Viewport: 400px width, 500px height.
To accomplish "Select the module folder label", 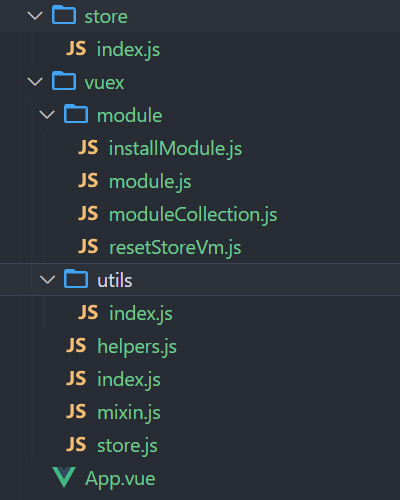I will [130, 116].
